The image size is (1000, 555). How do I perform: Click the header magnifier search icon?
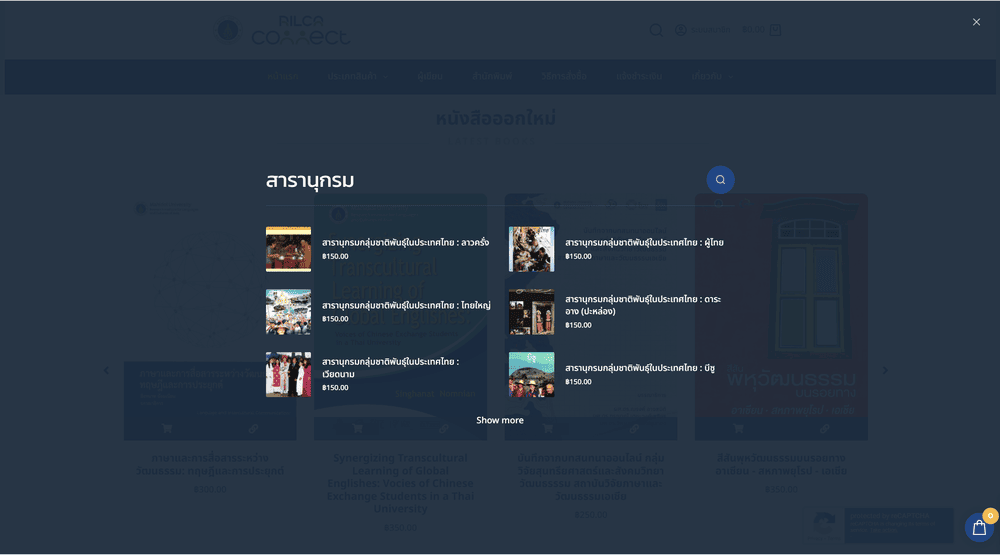click(656, 30)
